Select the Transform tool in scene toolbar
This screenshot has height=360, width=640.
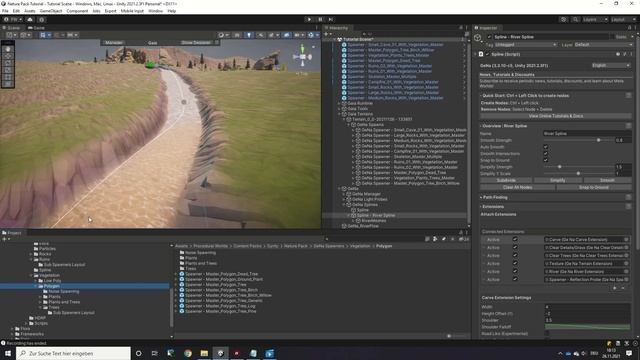click(8, 84)
